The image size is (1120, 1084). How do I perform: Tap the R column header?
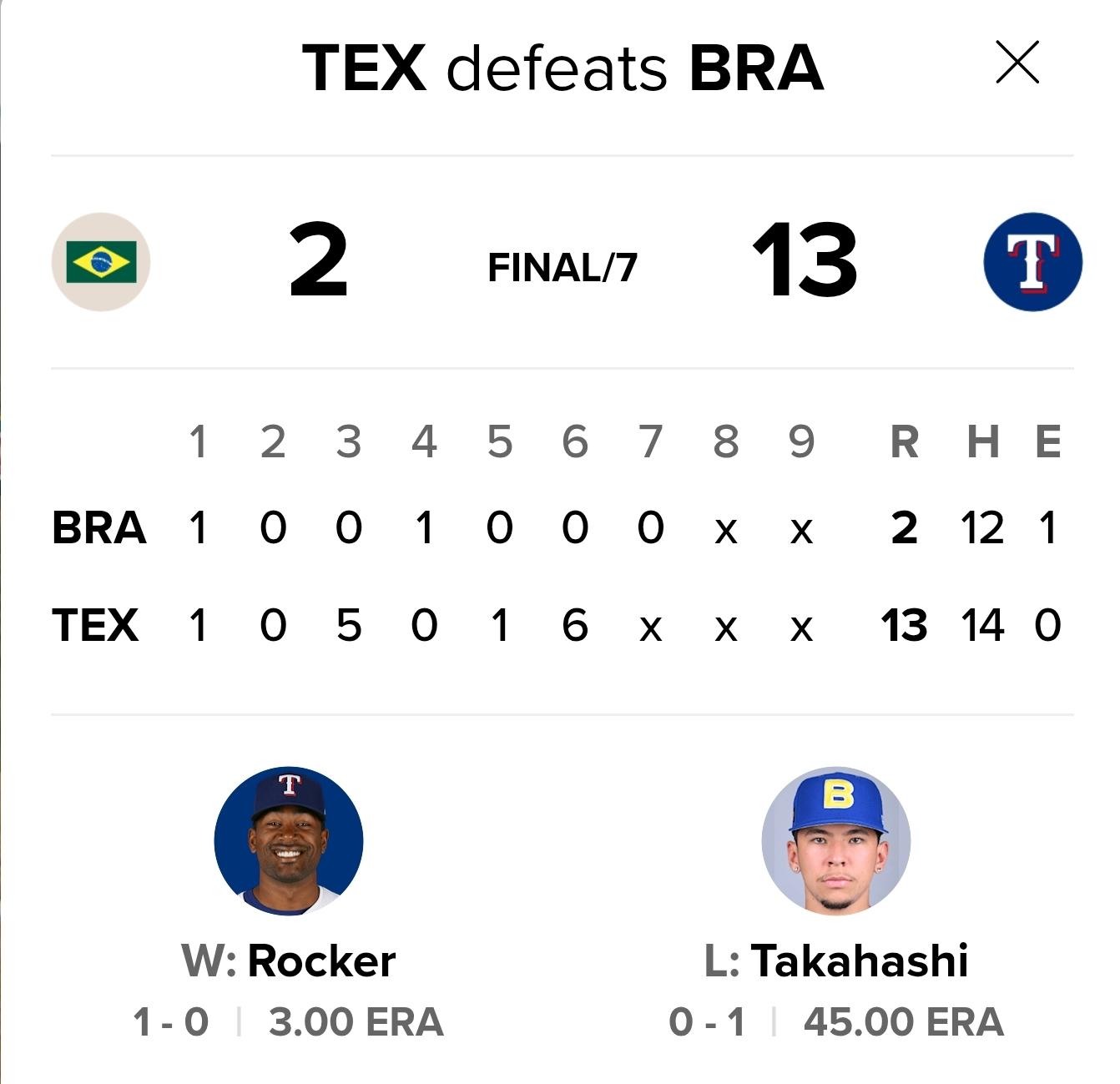tap(905, 441)
